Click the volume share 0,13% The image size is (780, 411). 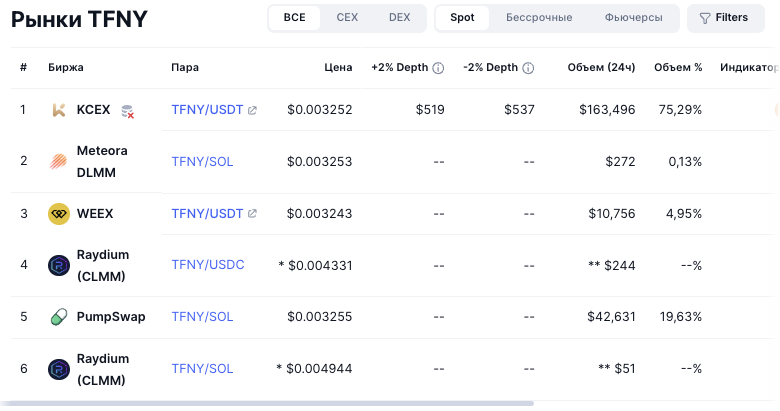pyautogui.click(x=685, y=162)
